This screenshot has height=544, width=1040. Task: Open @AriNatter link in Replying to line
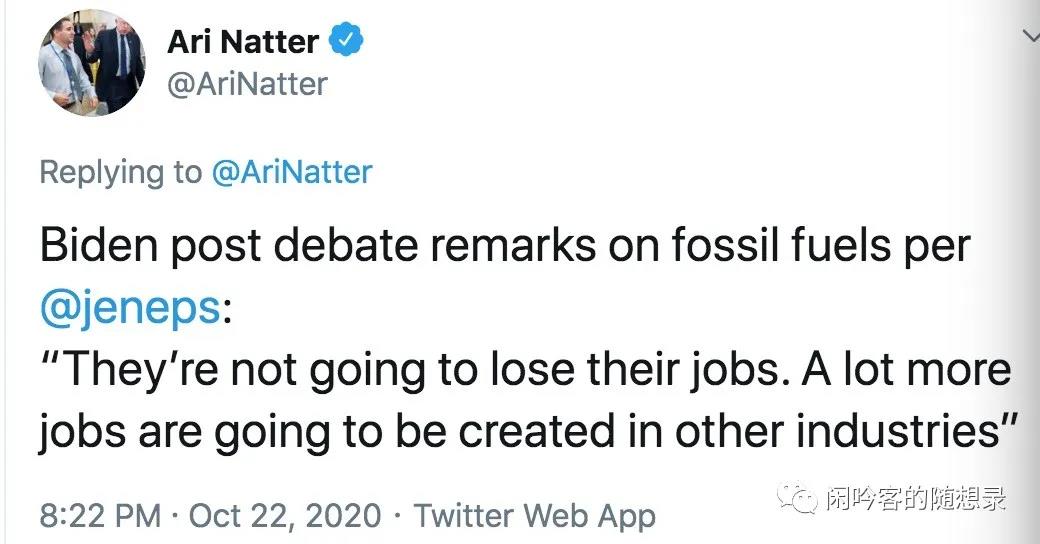[291, 172]
